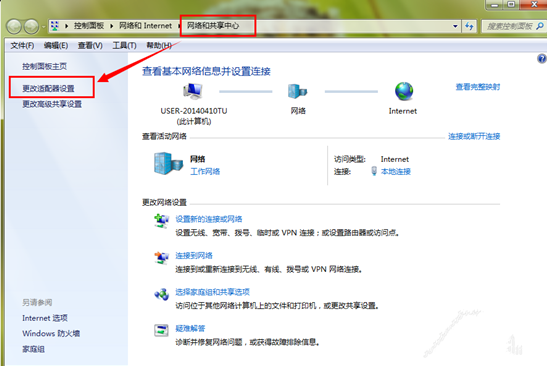Image resolution: width=547 pixels, height=366 pixels.
Task: Open 家庭组 link in sidebar
Action: click(33, 349)
